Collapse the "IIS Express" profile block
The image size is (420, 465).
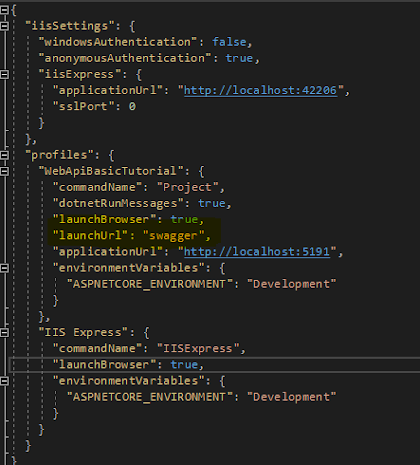click(x=4, y=333)
